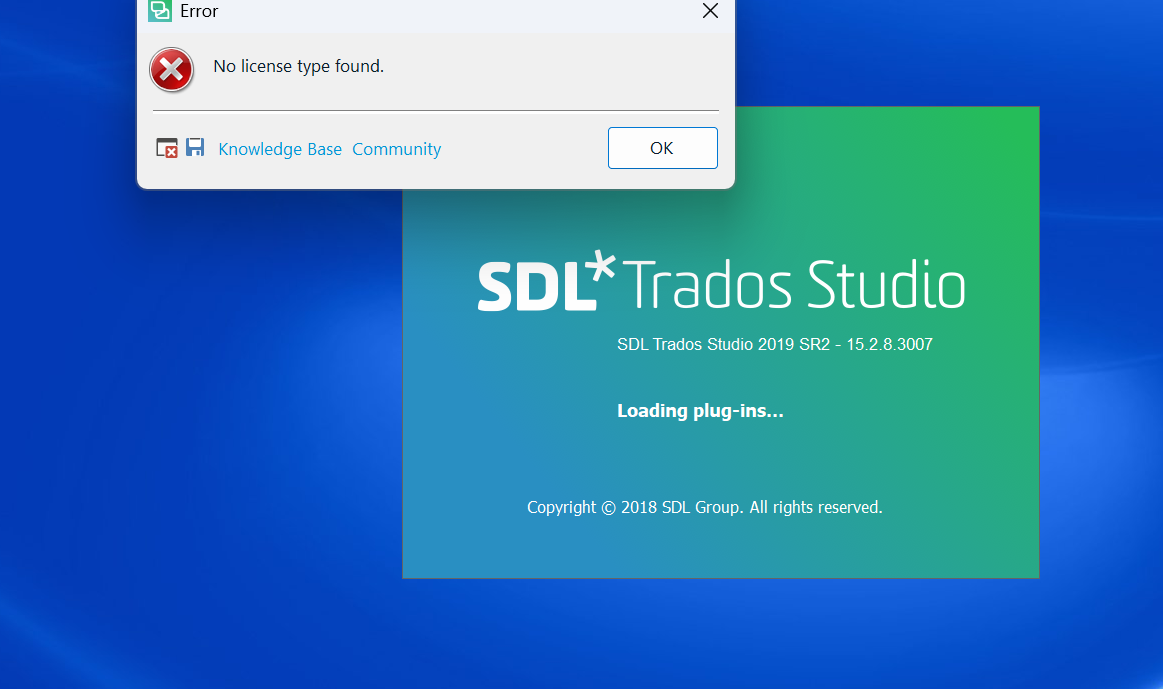
Task: Click the Trados Studio splash screen
Action: pyautogui.click(x=720, y=450)
